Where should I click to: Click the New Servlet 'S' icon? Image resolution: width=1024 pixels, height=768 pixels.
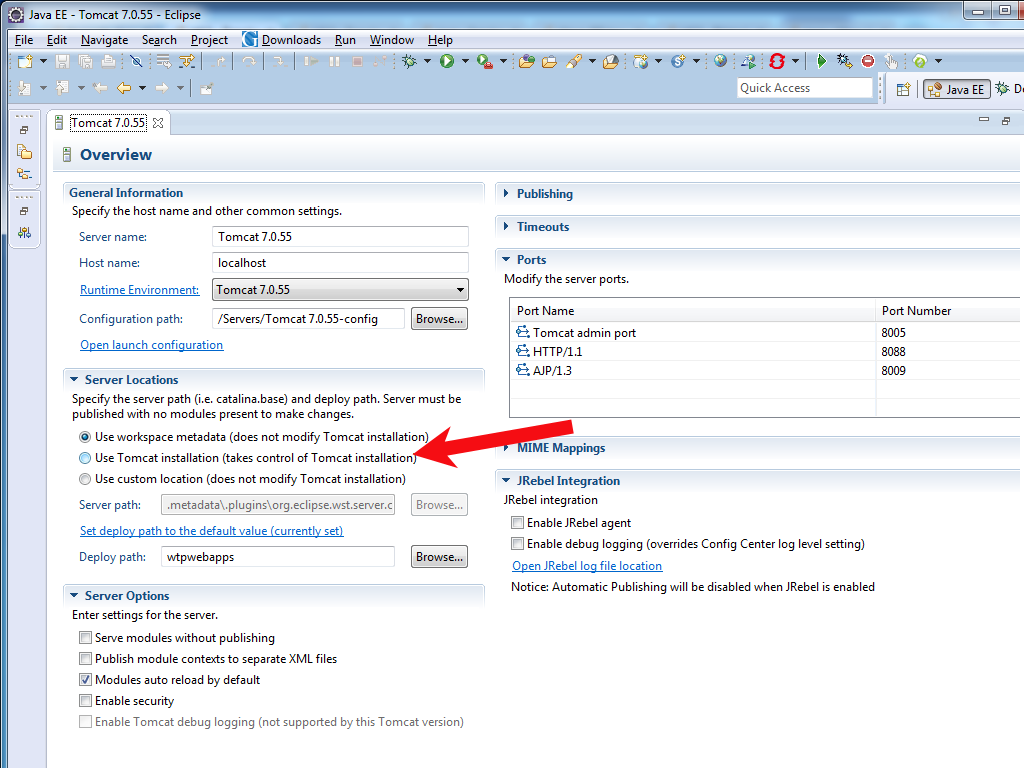coord(679,61)
